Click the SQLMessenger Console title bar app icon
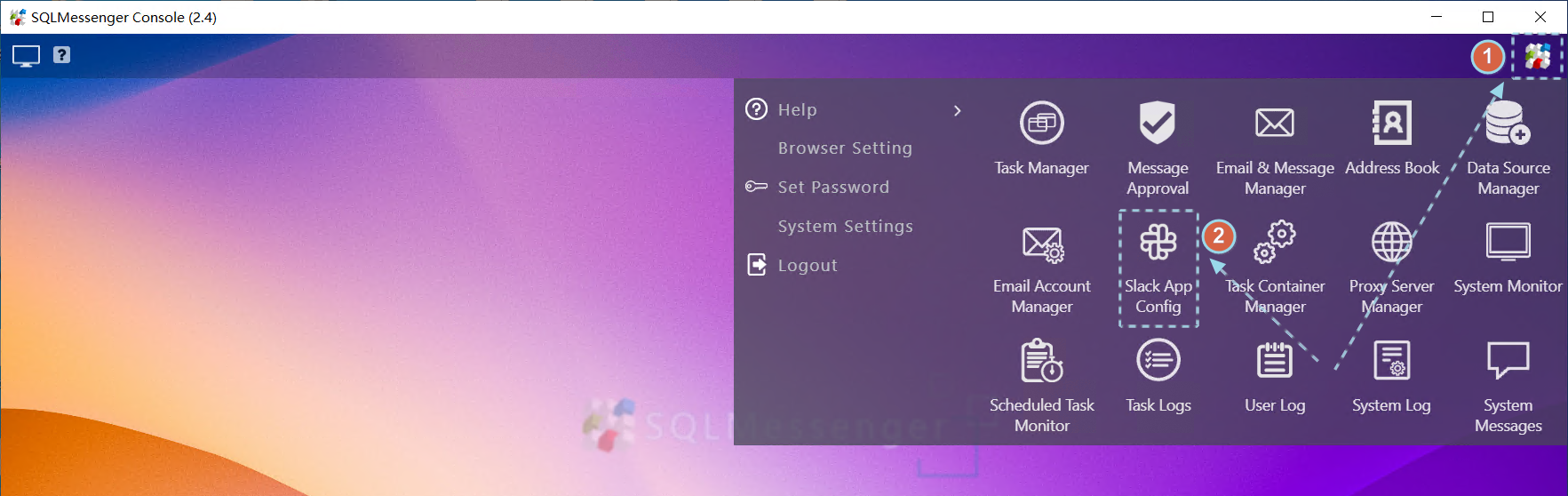The height and width of the screenshot is (496, 1568). 17,17
